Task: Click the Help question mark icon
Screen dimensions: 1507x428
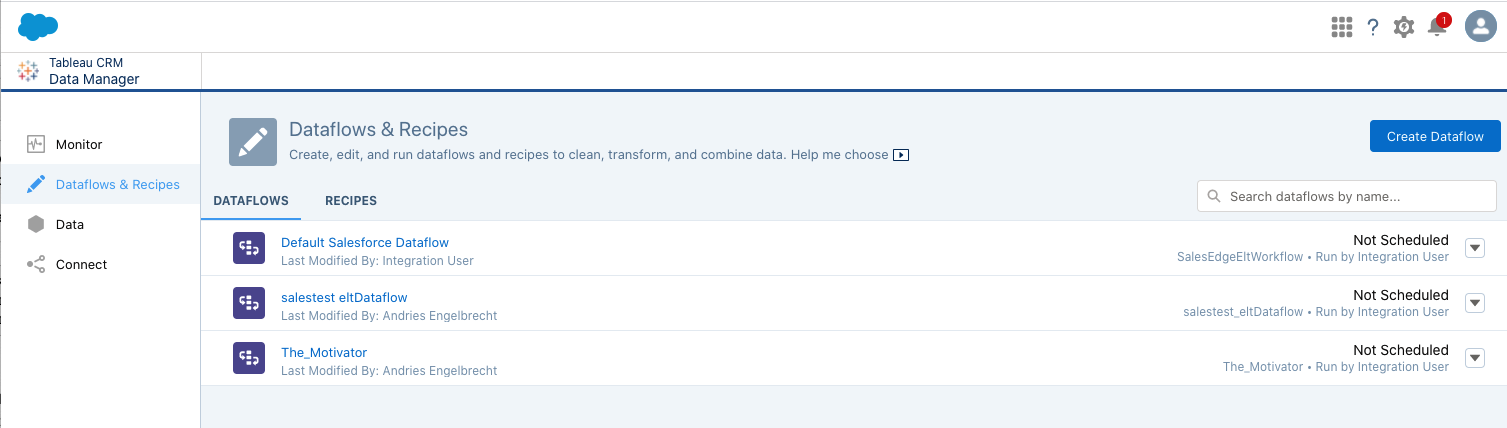Action: click(1373, 27)
